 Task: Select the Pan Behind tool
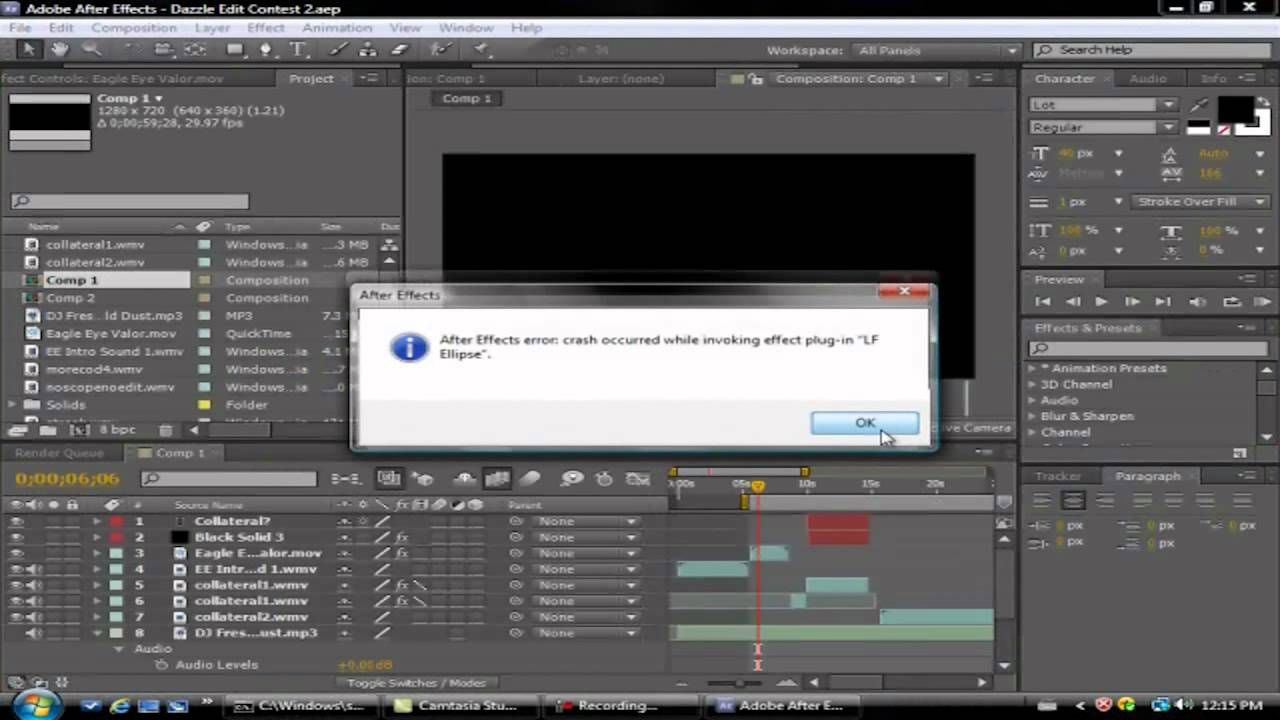click(x=194, y=50)
